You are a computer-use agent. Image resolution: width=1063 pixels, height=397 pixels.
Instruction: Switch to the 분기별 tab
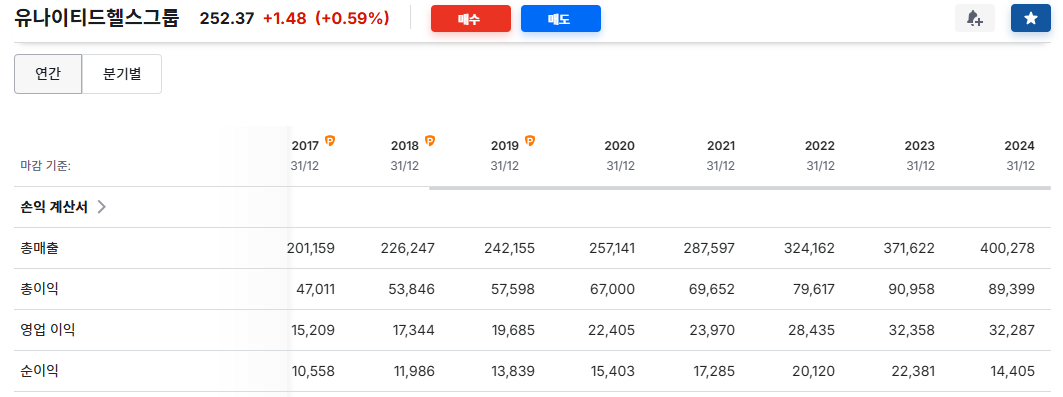tap(122, 74)
